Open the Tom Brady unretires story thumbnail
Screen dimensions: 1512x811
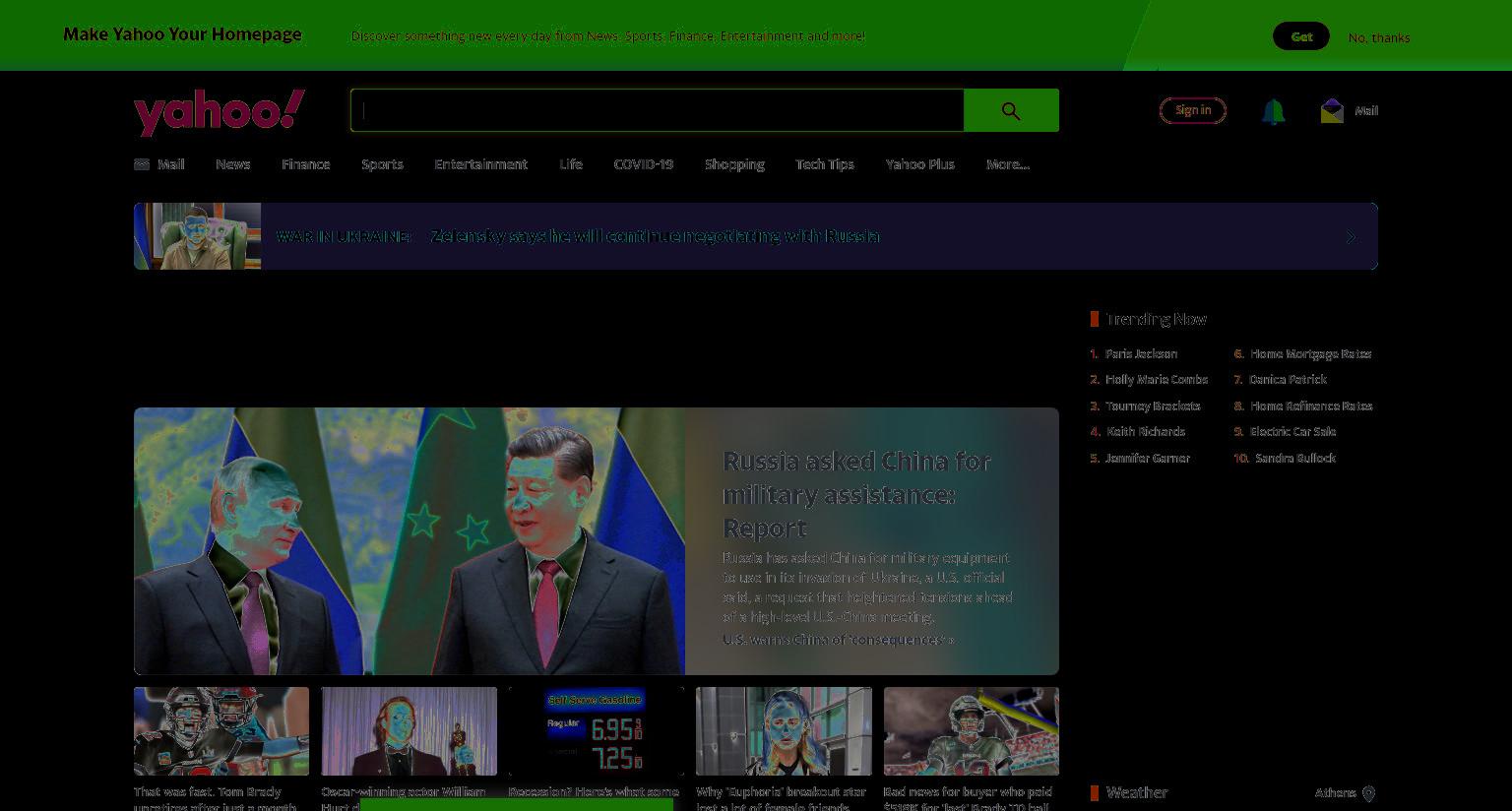tap(221, 731)
